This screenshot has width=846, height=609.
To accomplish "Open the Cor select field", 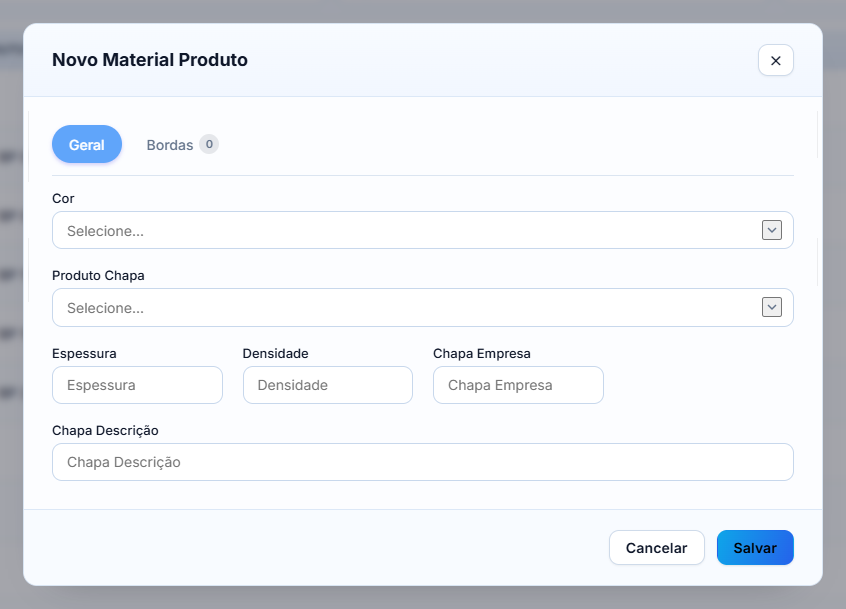I will (422, 230).
